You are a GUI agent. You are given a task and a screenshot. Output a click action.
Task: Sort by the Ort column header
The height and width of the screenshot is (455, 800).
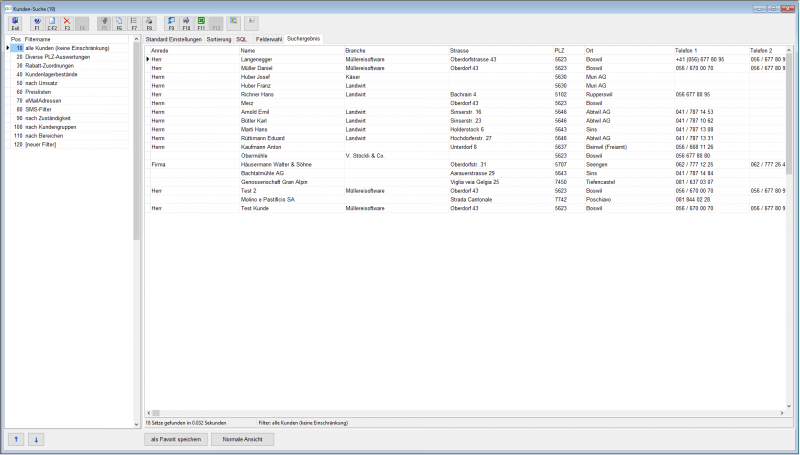click(x=629, y=50)
